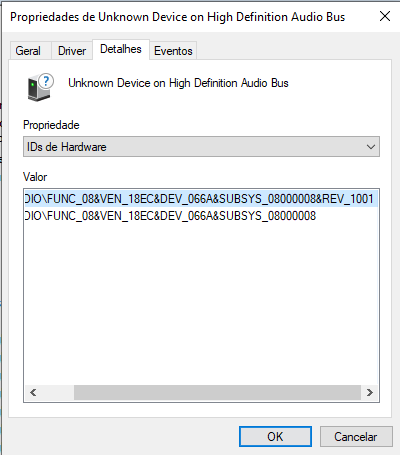400x455 pixels.
Task: Confirm with the OK button
Action: [275, 437]
